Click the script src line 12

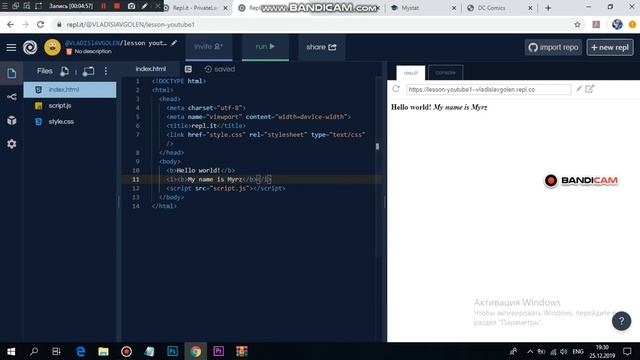click(x=226, y=189)
